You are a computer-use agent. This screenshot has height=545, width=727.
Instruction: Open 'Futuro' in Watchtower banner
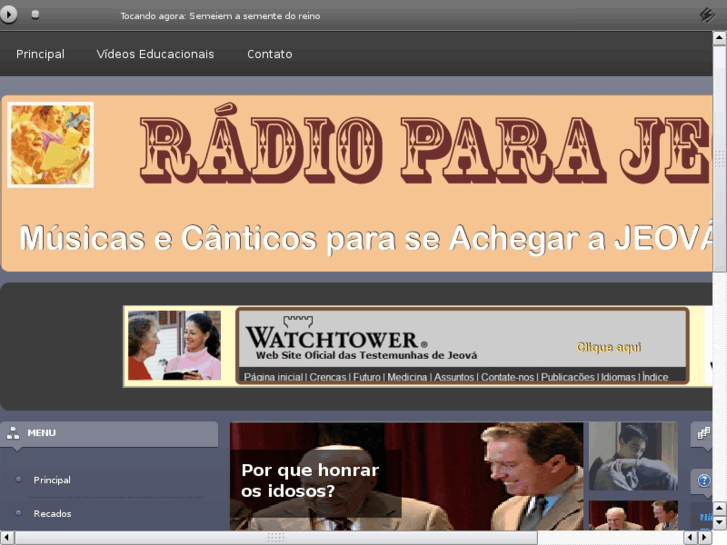[x=367, y=377]
